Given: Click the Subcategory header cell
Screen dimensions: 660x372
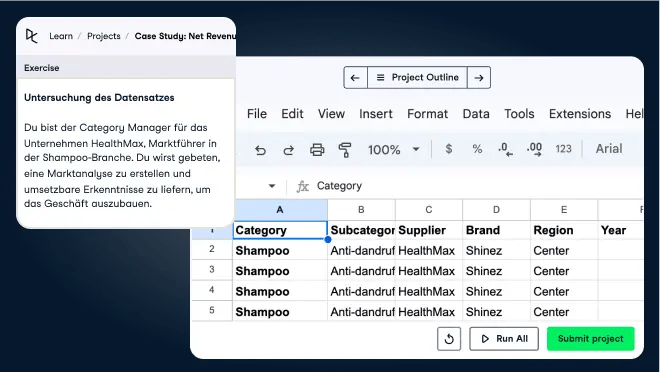Looking at the screenshot, I should 361,230.
